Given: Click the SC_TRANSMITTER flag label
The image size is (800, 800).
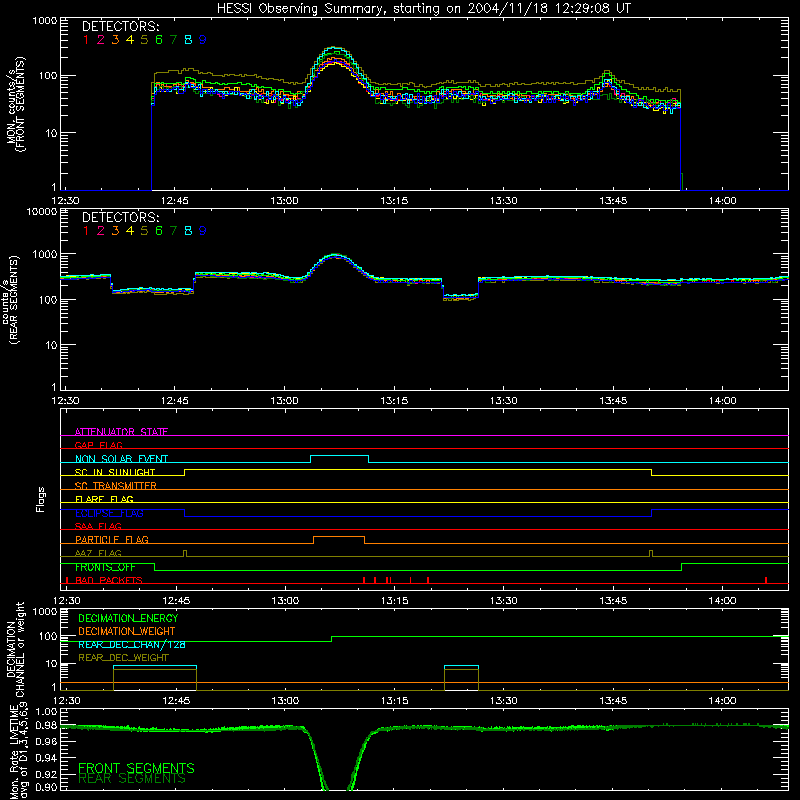Looking at the screenshot, I should coord(116,485).
